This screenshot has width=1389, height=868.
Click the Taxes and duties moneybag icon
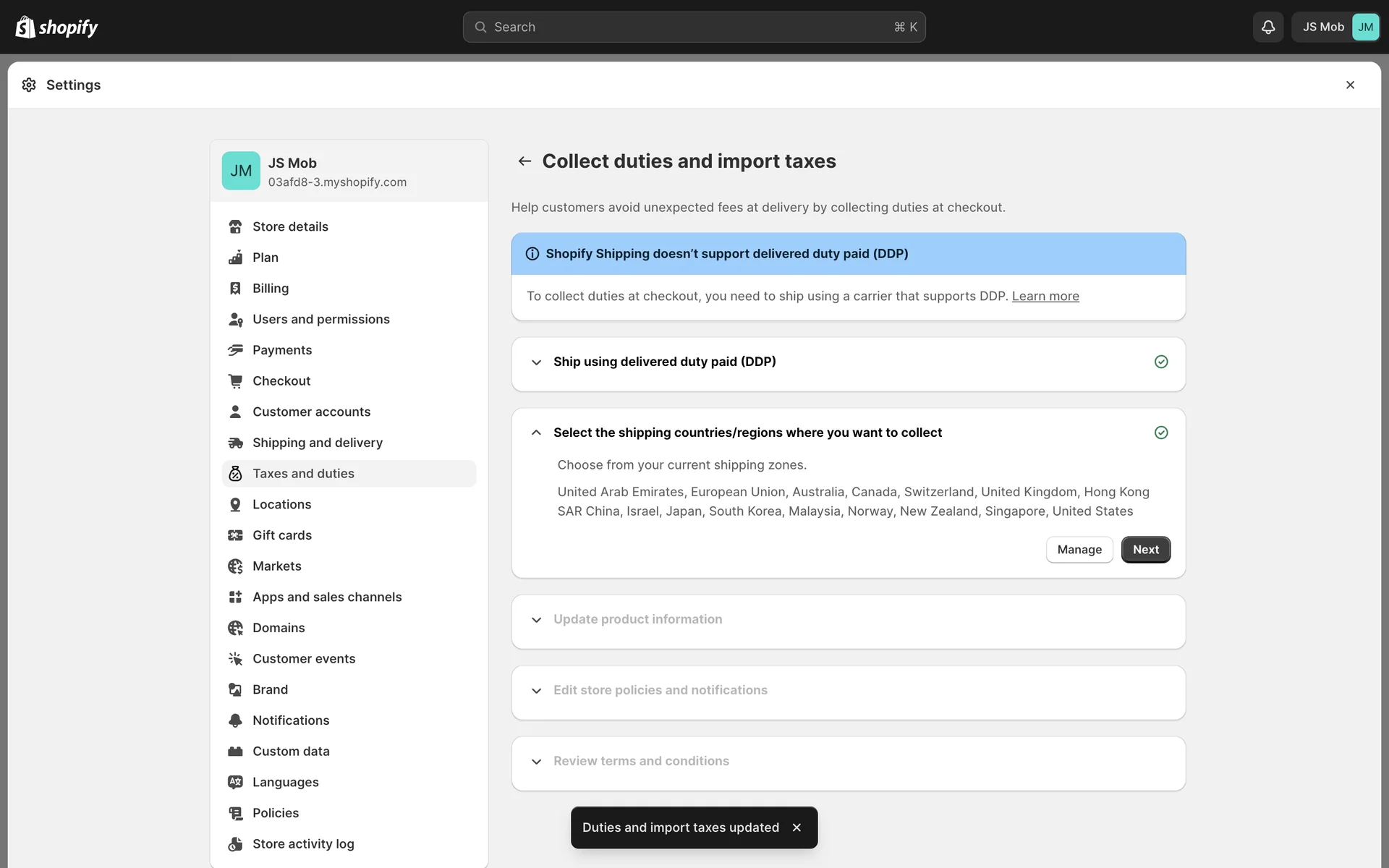[235, 473]
